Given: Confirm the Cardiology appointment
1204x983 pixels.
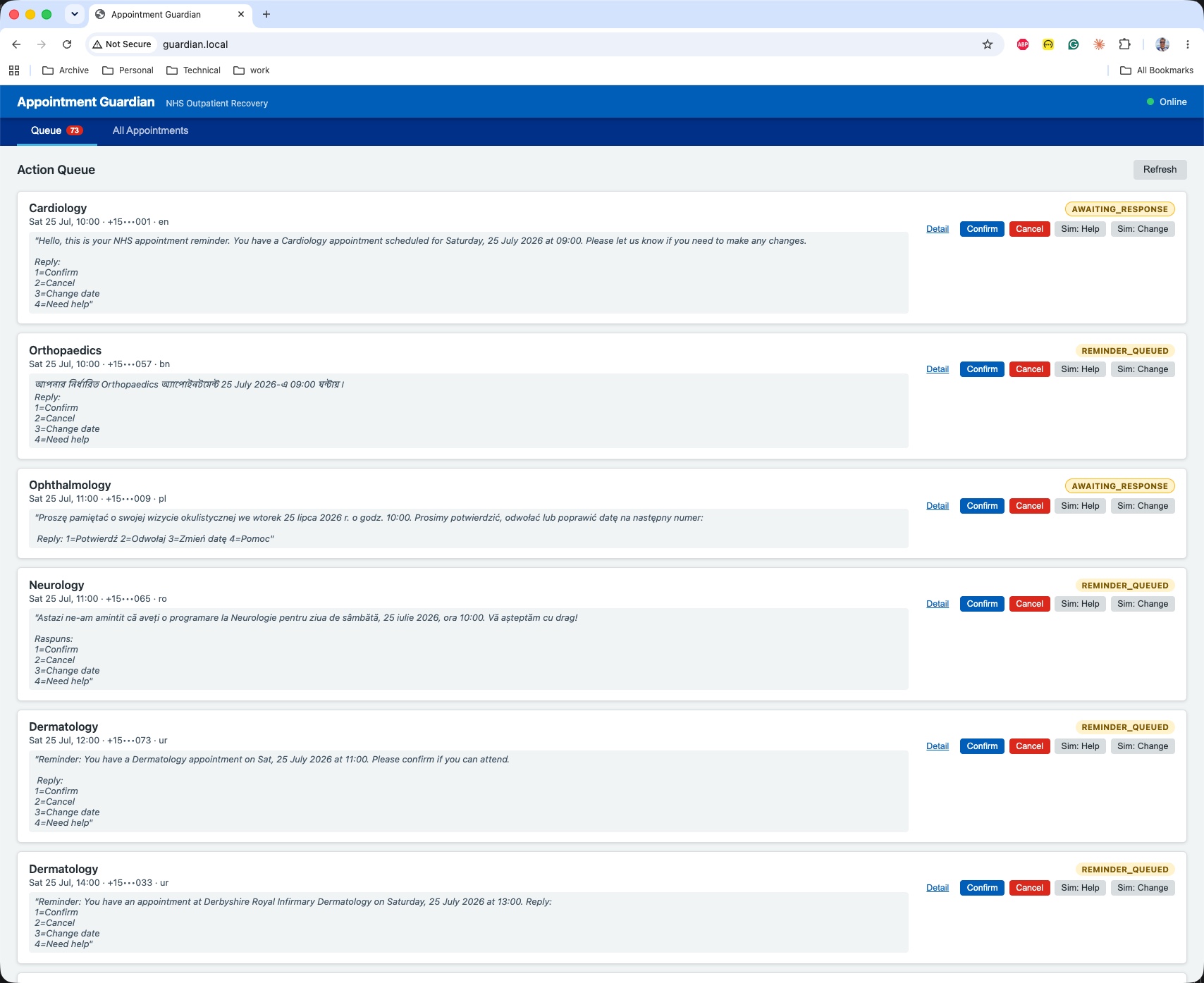Looking at the screenshot, I should 982,229.
